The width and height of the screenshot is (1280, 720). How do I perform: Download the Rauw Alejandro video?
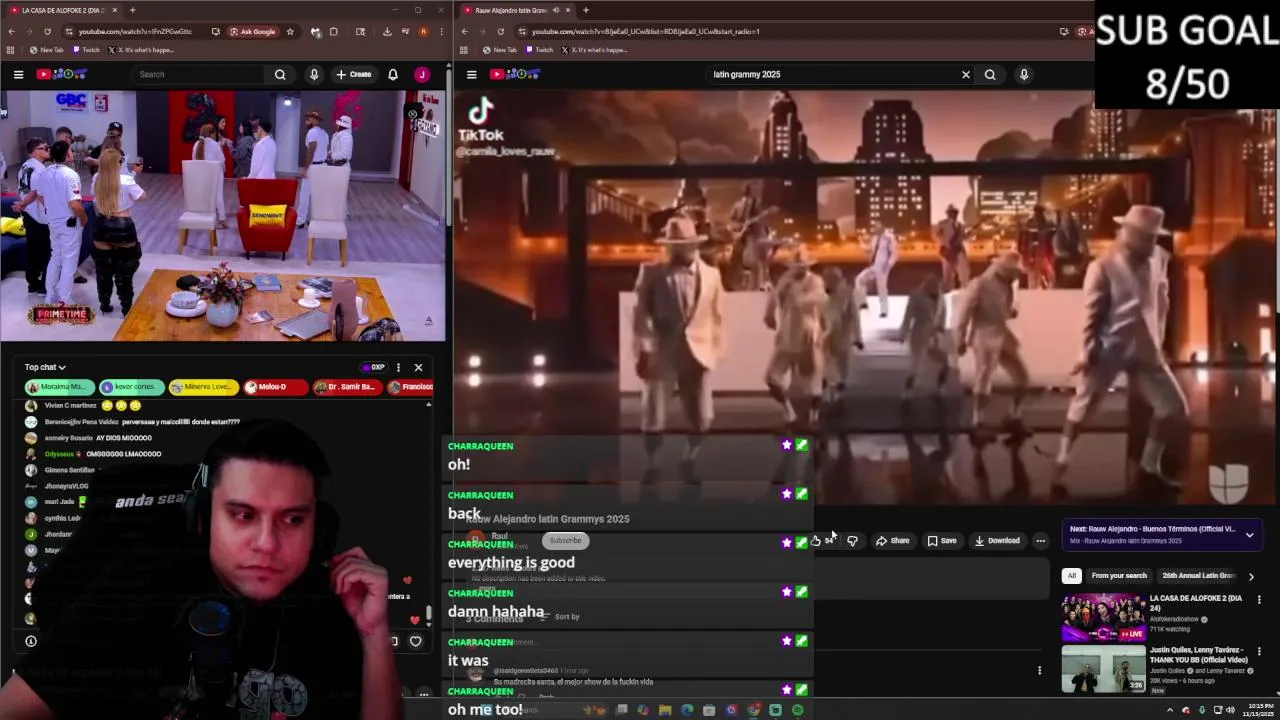click(997, 541)
